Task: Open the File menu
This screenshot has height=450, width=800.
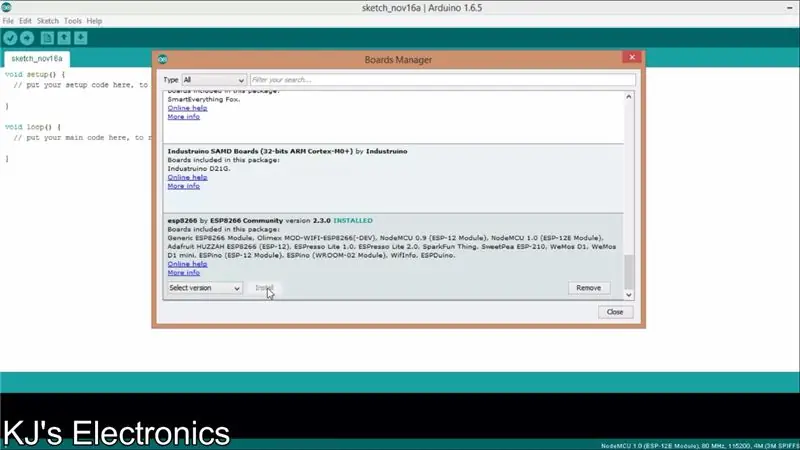Action: (8, 21)
